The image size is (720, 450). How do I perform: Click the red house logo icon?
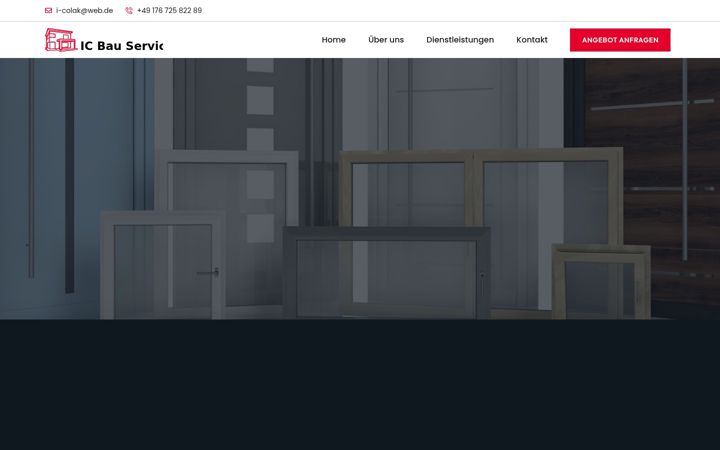[x=61, y=40]
